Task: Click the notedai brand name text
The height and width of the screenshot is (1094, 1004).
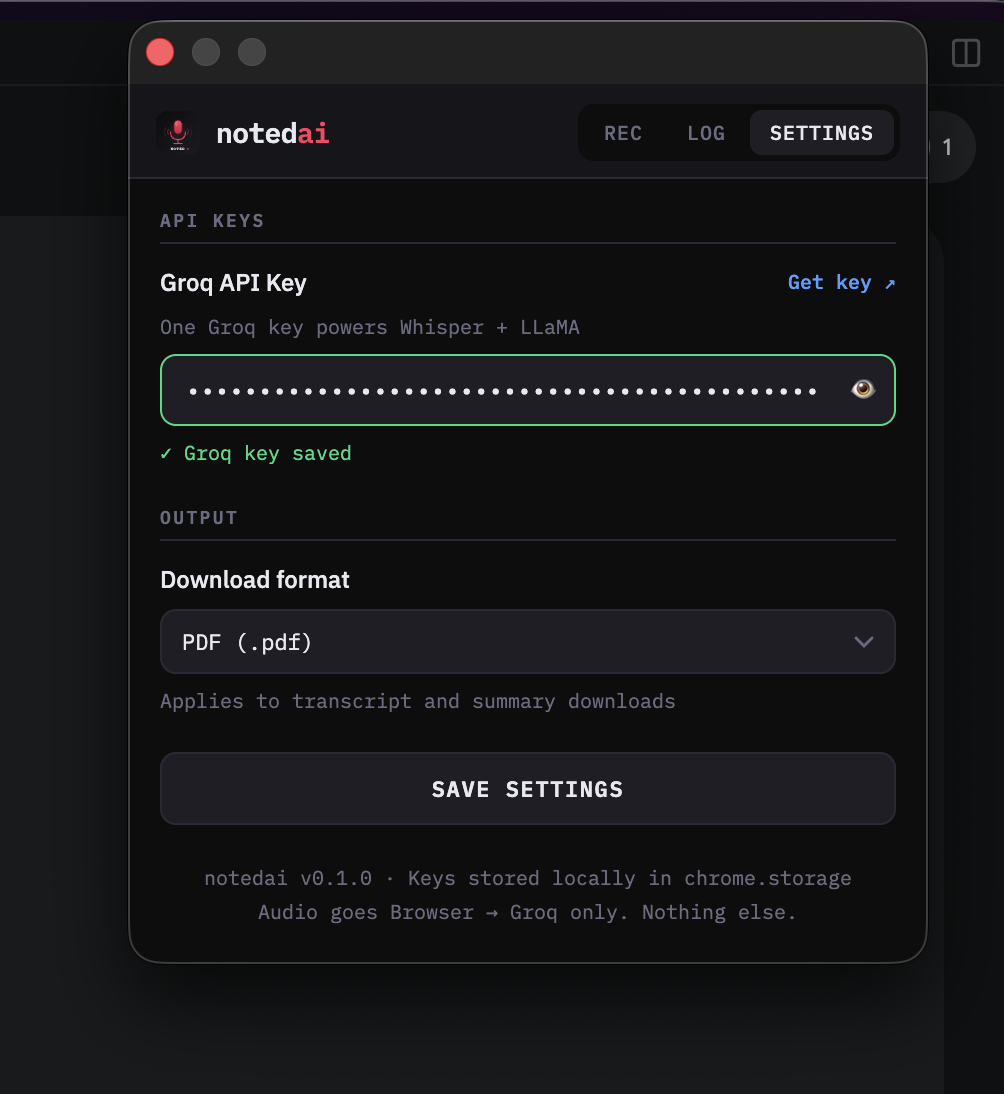Action: 273,133
